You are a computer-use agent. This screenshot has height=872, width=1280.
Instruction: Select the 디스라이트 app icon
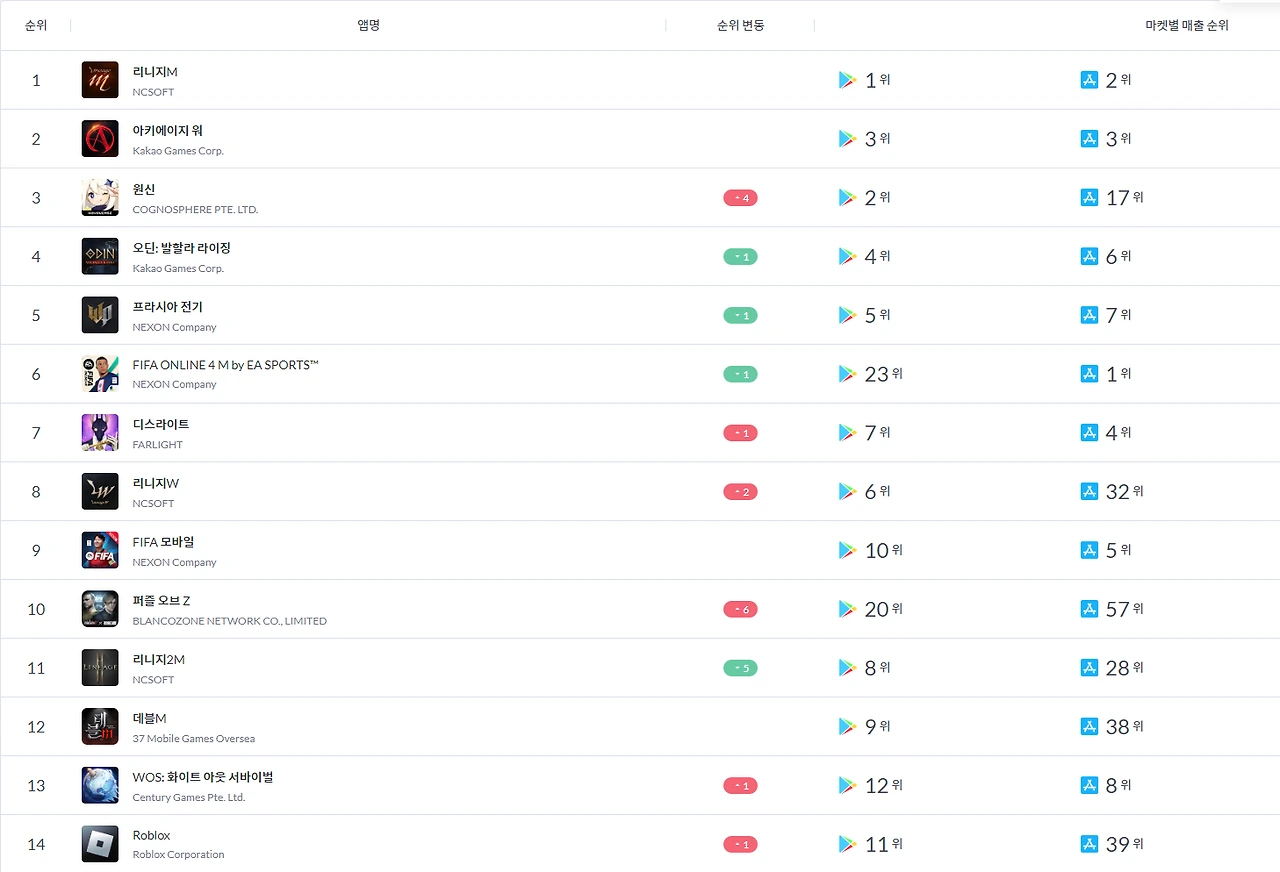tap(100, 433)
